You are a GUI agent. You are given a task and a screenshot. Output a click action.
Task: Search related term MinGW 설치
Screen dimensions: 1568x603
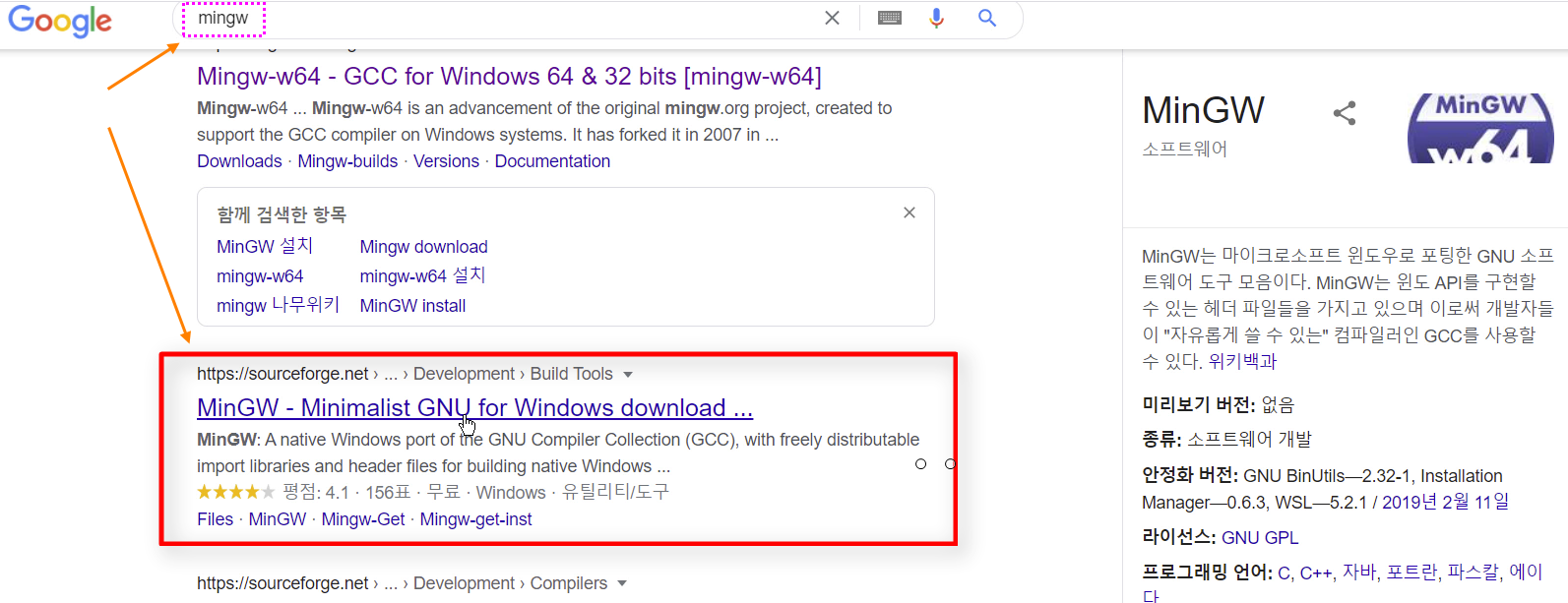pyautogui.click(x=265, y=246)
